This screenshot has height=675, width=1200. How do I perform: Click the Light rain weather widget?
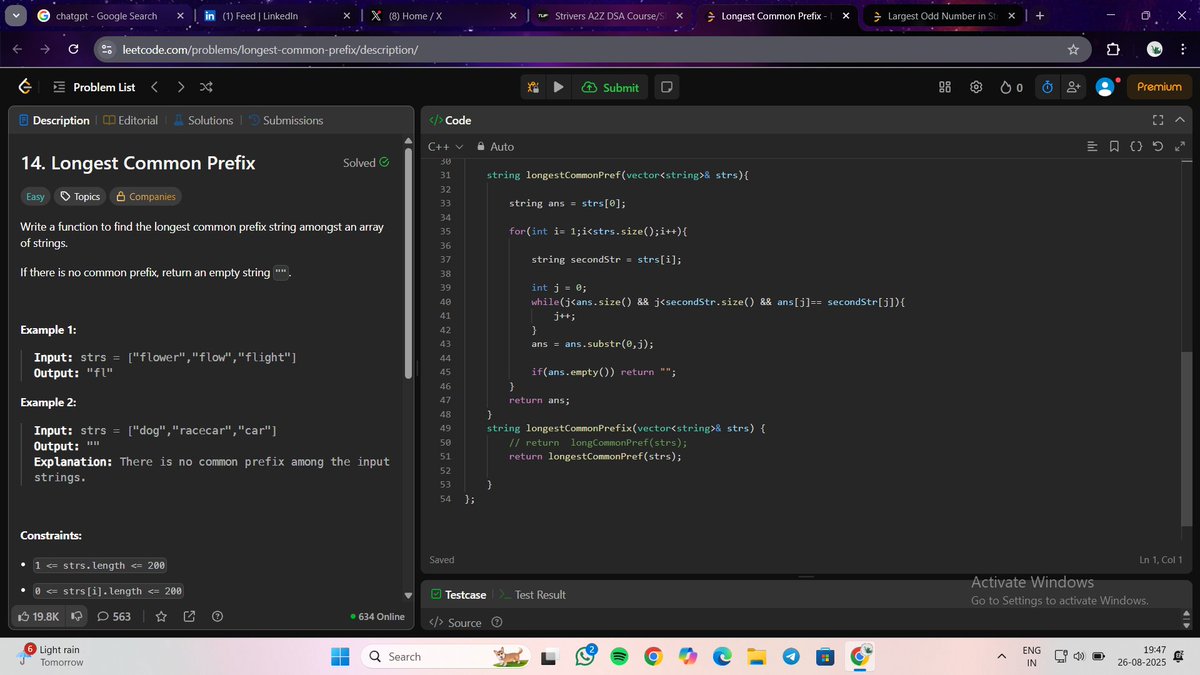click(50, 656)
